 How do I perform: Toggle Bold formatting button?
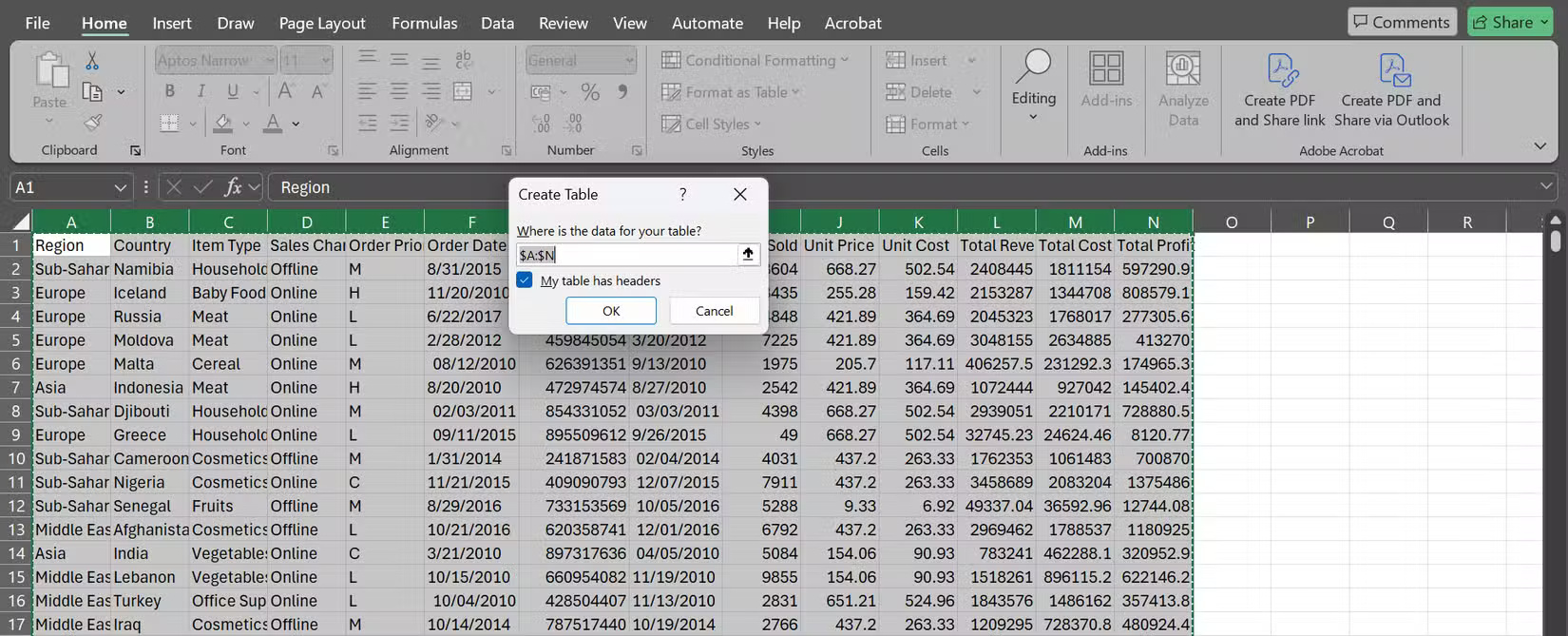169,91
